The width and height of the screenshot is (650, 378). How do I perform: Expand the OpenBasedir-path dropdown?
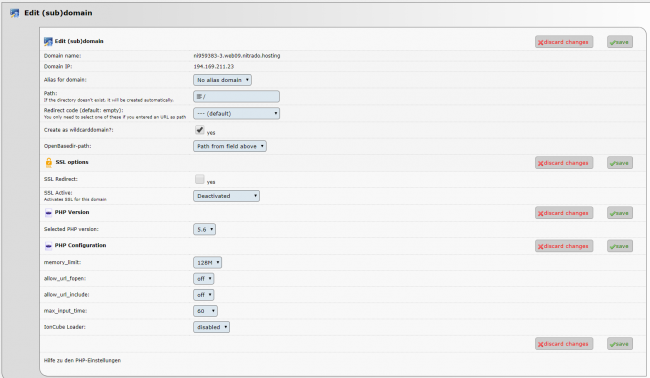(x=230, y=146)
